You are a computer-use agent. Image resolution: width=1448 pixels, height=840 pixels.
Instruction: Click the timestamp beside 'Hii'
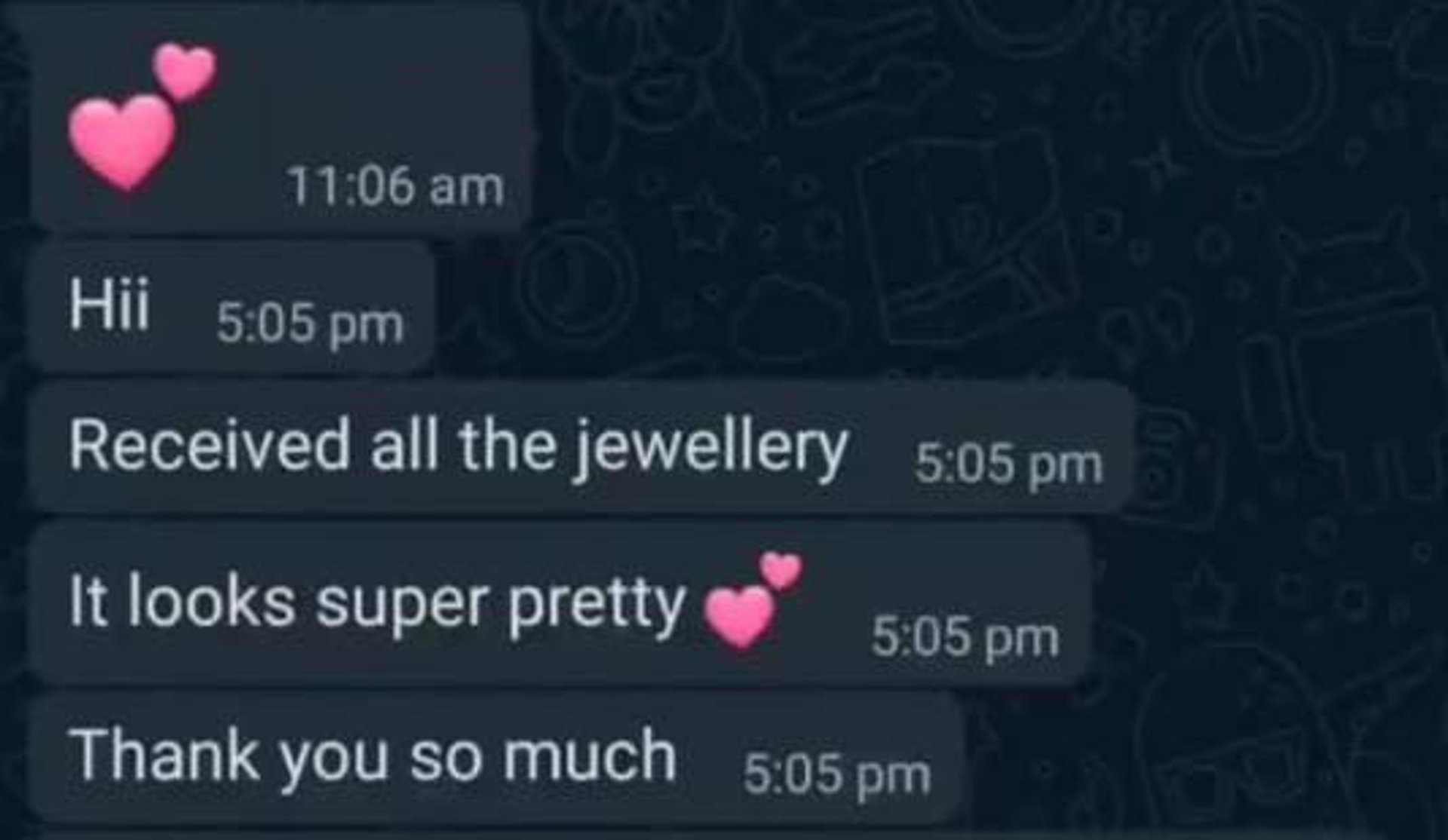click(310, 326)
